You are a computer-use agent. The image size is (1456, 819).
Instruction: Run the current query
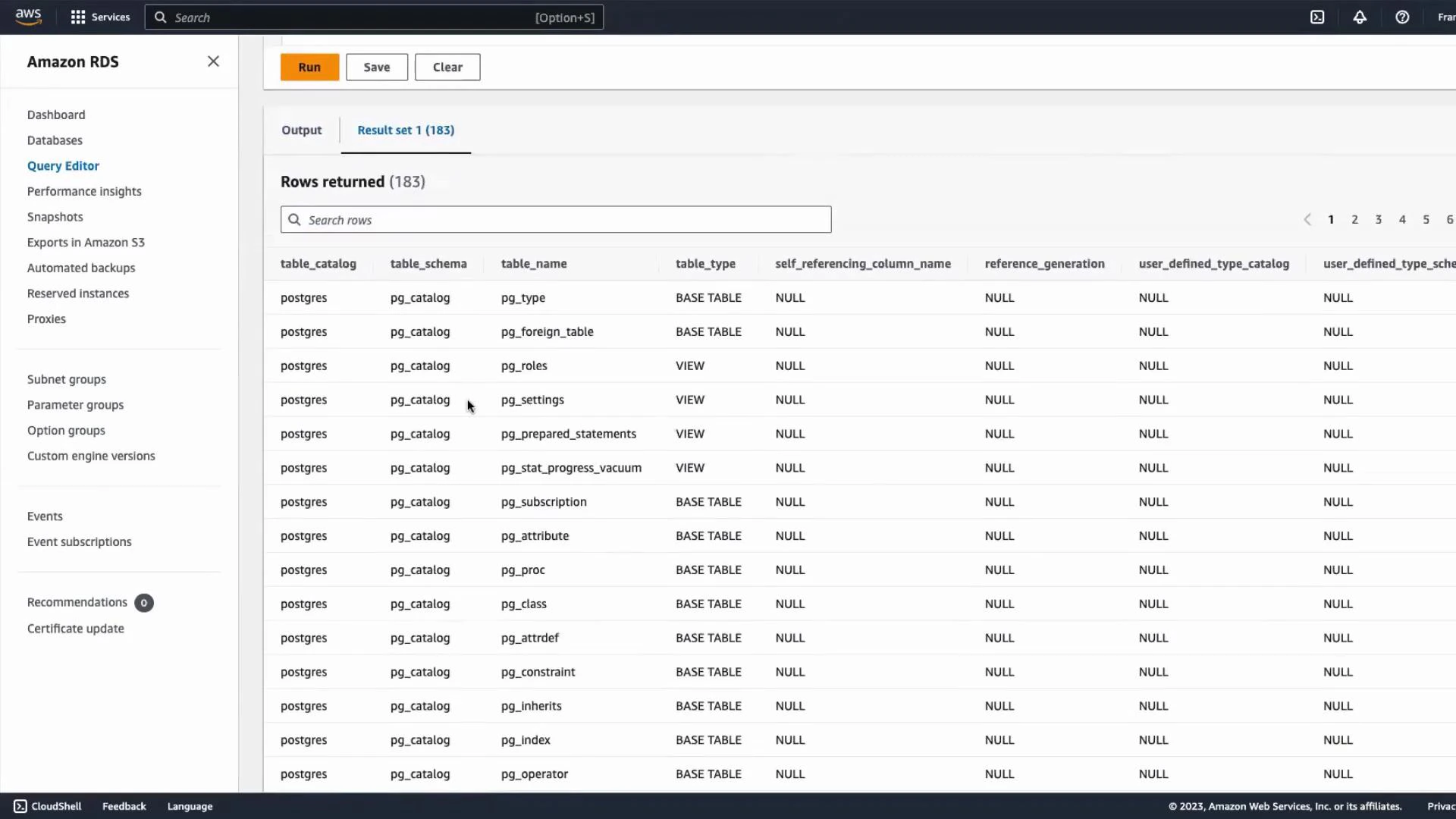[309, 67]
